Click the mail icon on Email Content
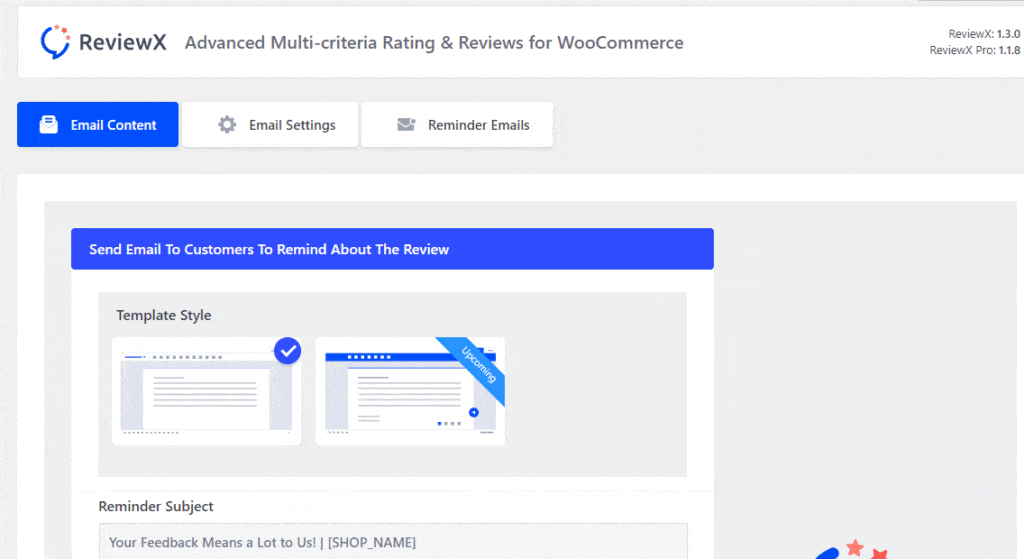 point(49,124)
